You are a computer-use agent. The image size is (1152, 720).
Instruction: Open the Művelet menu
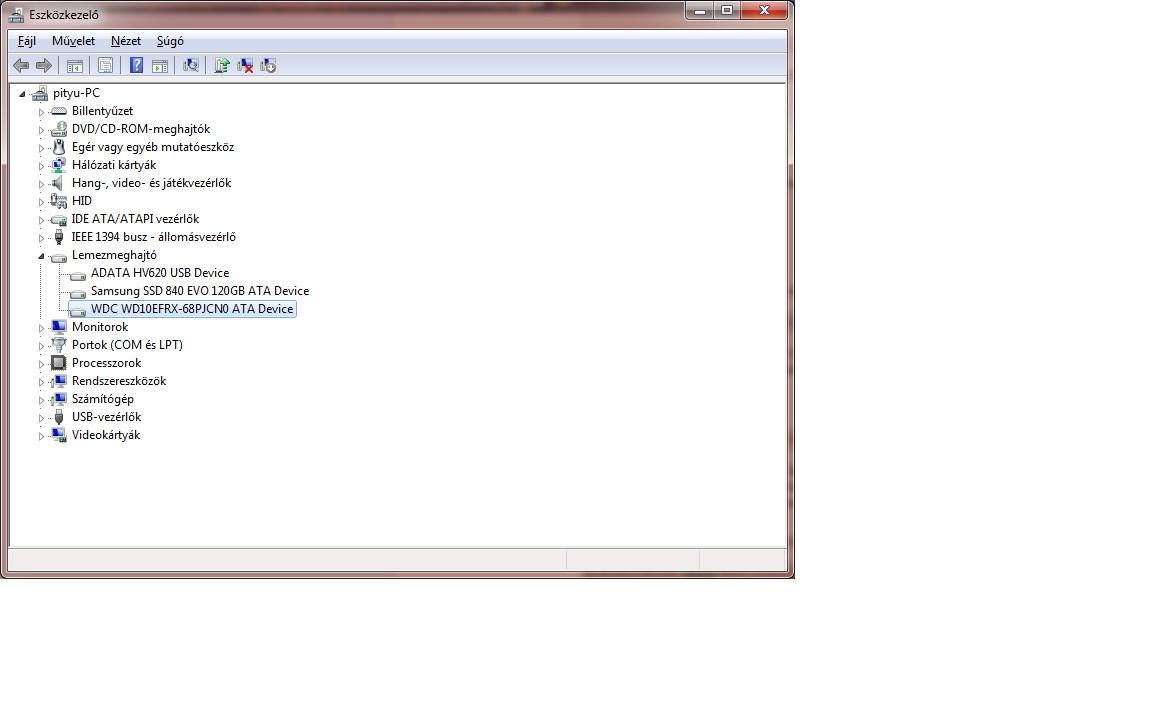(73, 41)
